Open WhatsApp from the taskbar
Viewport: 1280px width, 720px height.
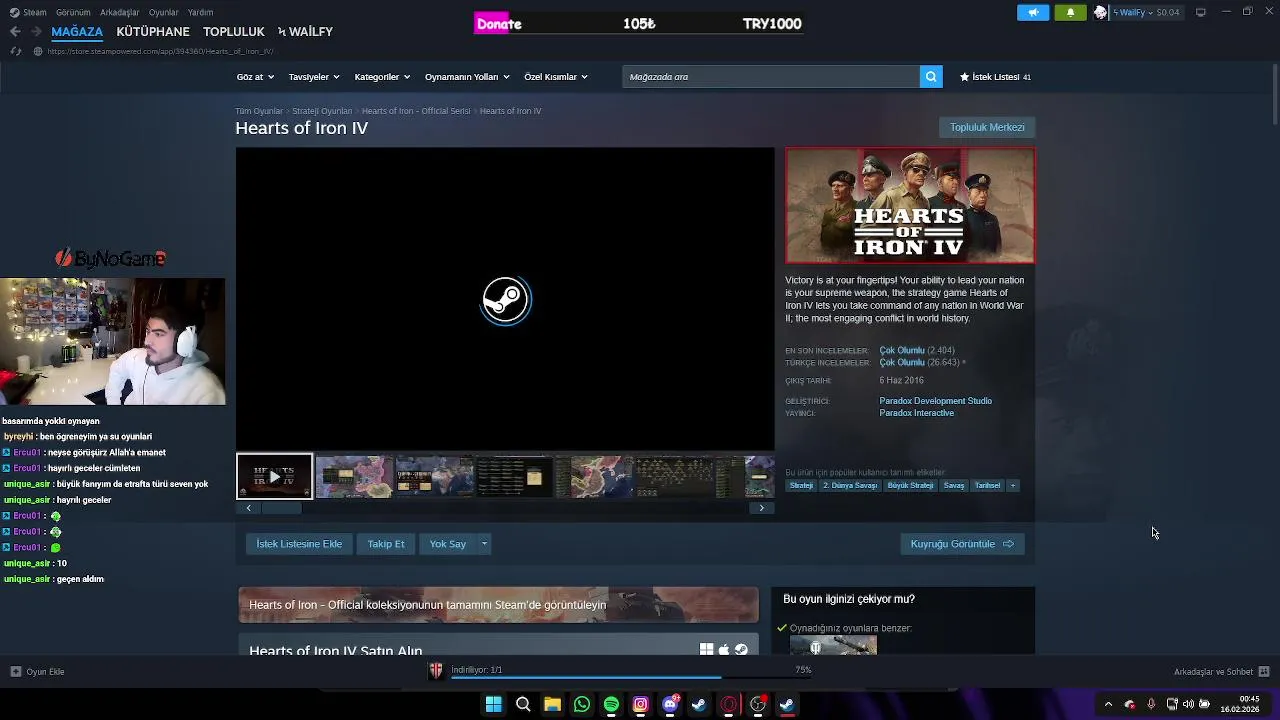(582, 705)
